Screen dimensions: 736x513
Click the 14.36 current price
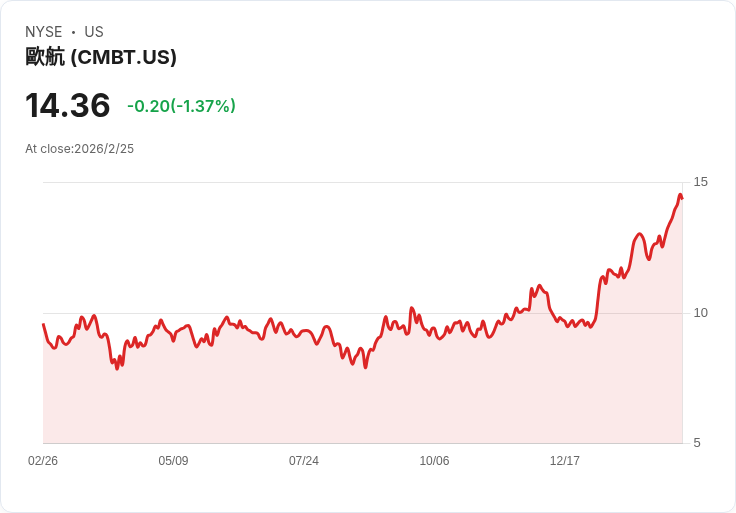coord(67,105)
